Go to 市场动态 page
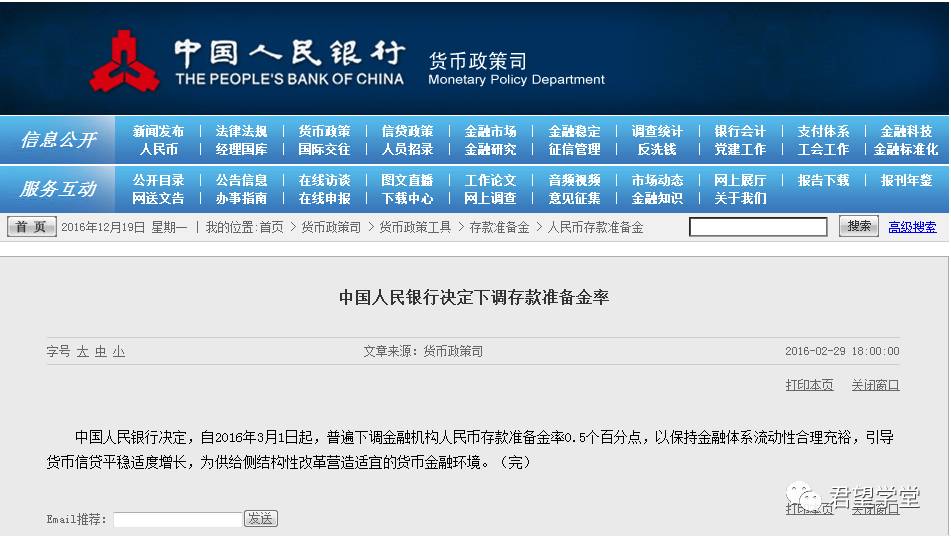This screenshot has height=539, width=951. (x=657, y=181)
